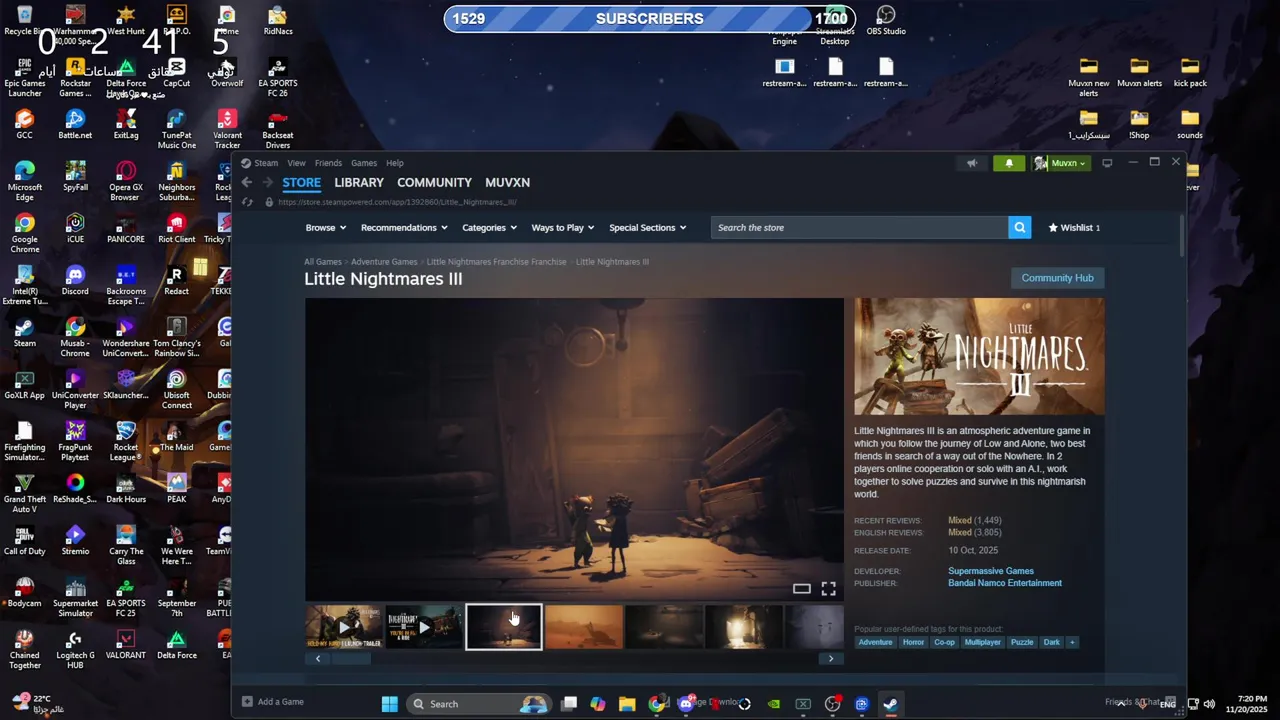Enter fullscreen on the screenshot viewer
This screenshot has width=1280, height=720.
tap(829, 589)
